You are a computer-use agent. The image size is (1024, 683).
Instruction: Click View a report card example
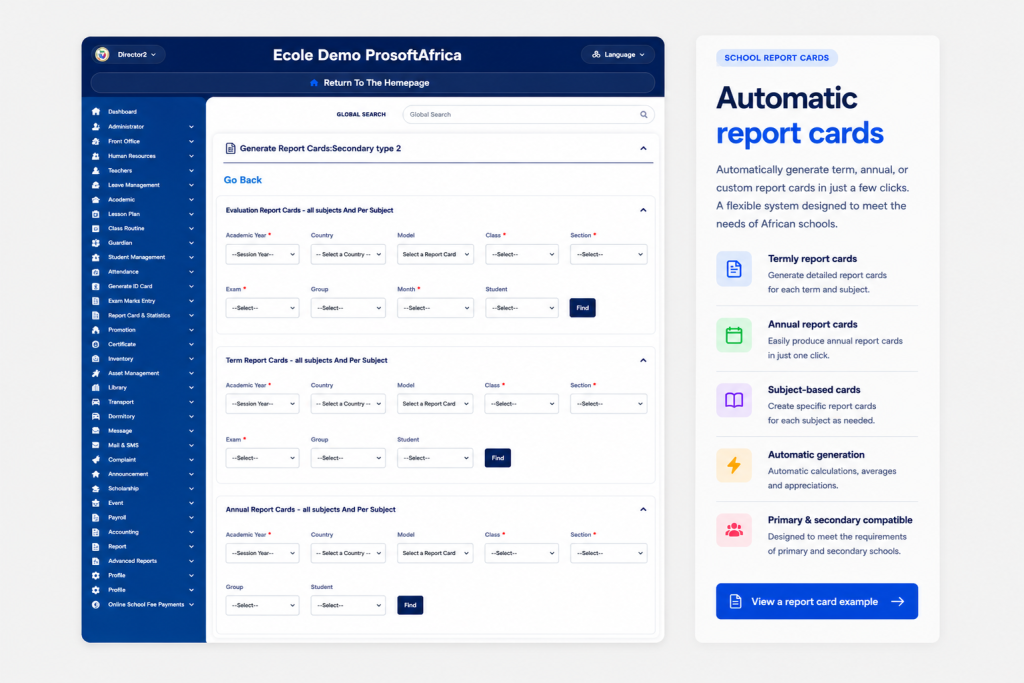[817, 601]
